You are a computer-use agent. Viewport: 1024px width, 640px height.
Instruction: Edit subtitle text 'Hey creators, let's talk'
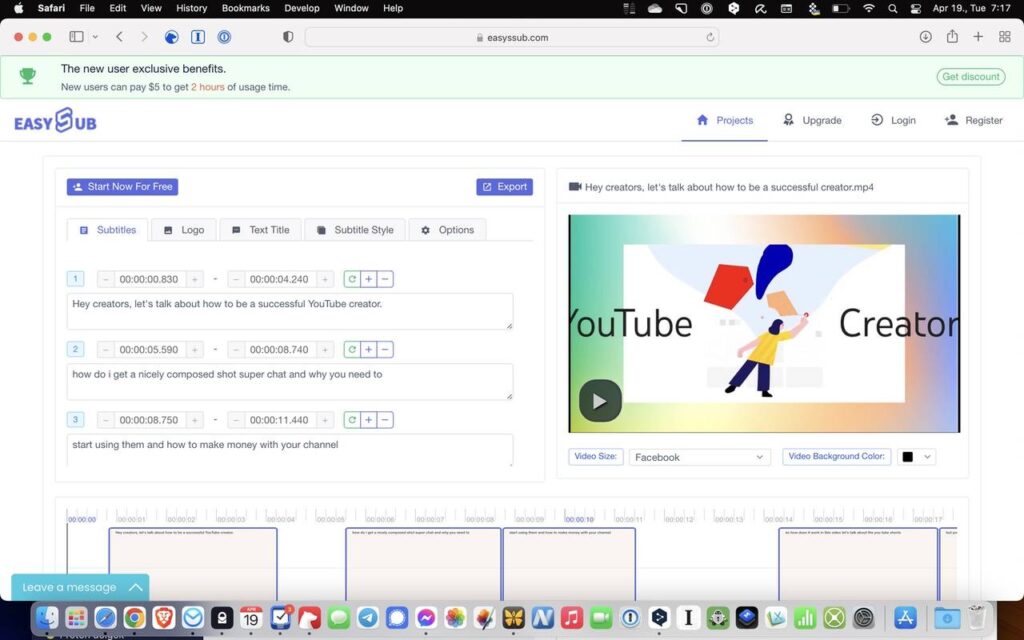click(x=290, y=312)
